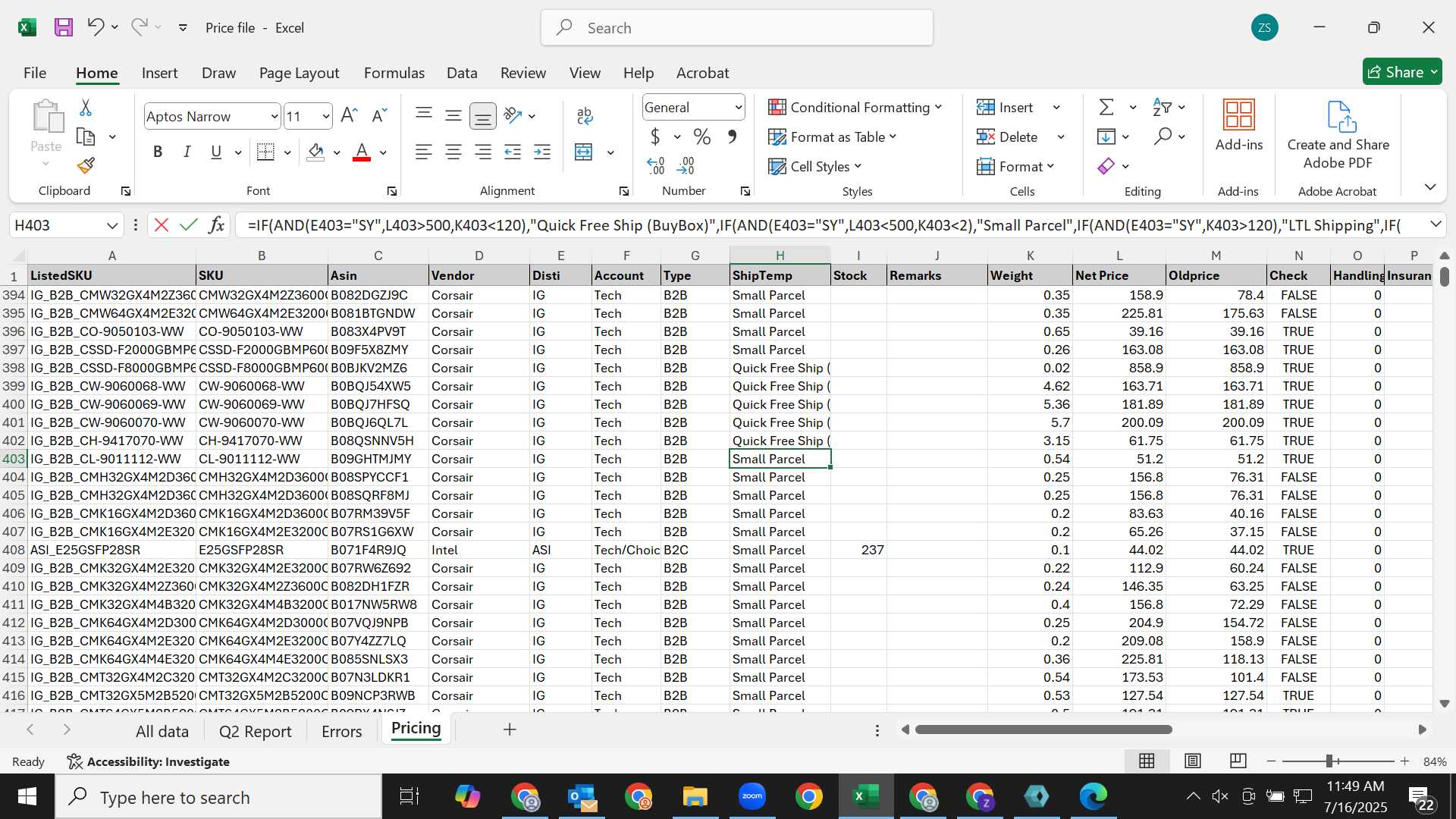The width and height of the screenshot is (1456, 819).
Task: Increase decimal places
Action: [656, 165]
